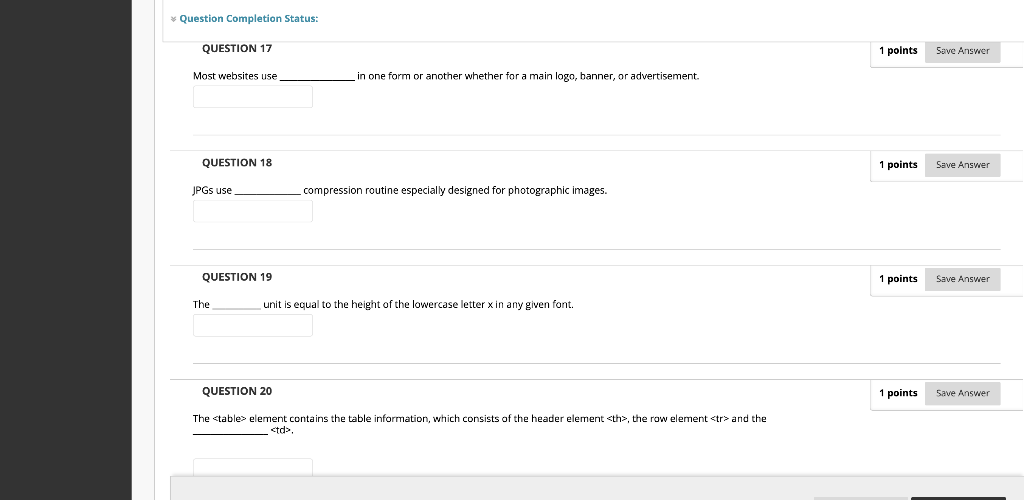1024x500 pixels.
Task: Collapse the Question Completion Status arrow
Action: [174, 19]
